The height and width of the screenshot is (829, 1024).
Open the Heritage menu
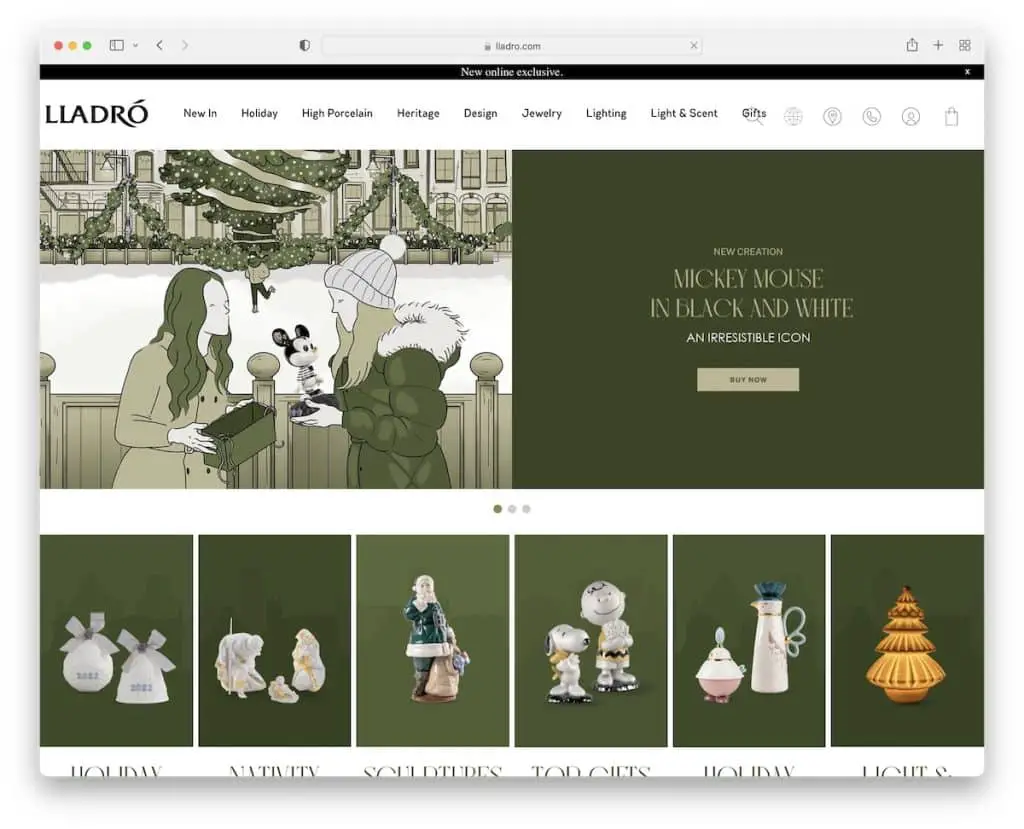pos(418,113)
